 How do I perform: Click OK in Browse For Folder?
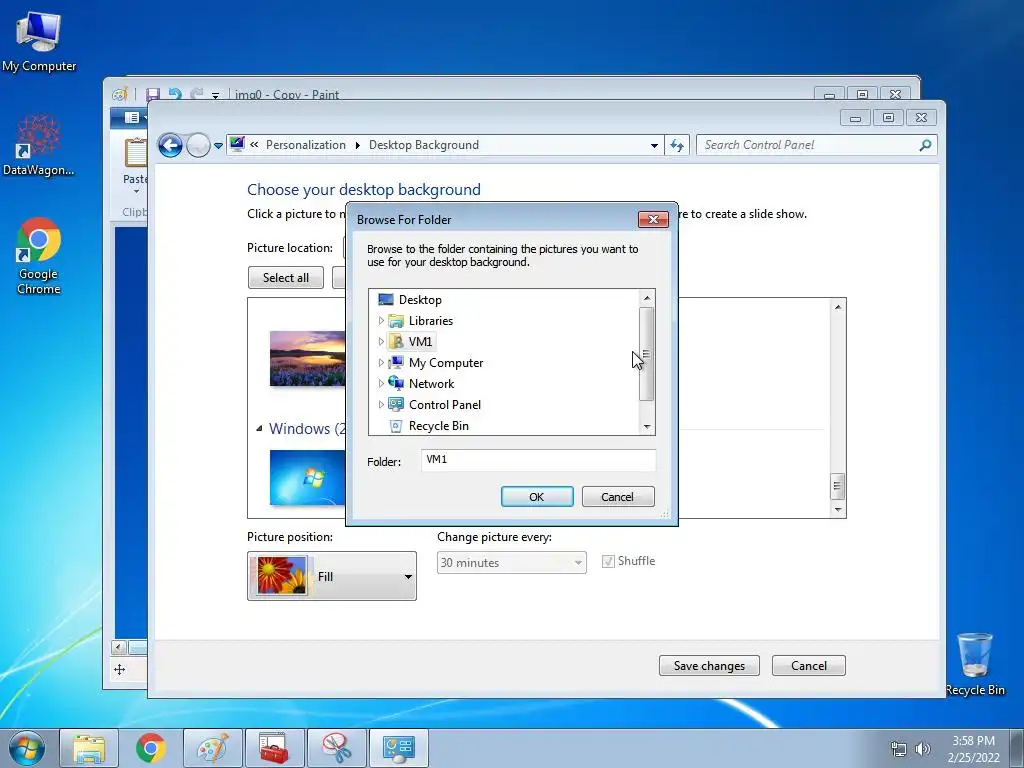click(x=537, y=497)
